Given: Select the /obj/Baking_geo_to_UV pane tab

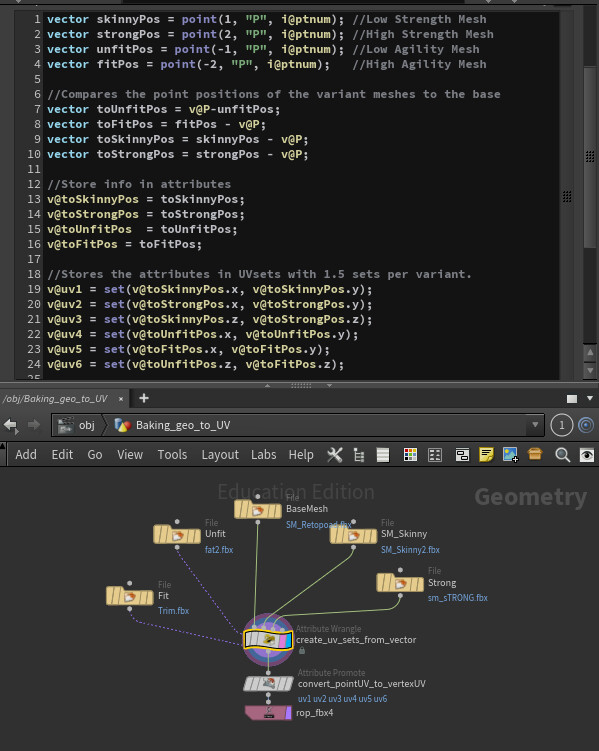Looking at the screenshot, I should [55, 398].
